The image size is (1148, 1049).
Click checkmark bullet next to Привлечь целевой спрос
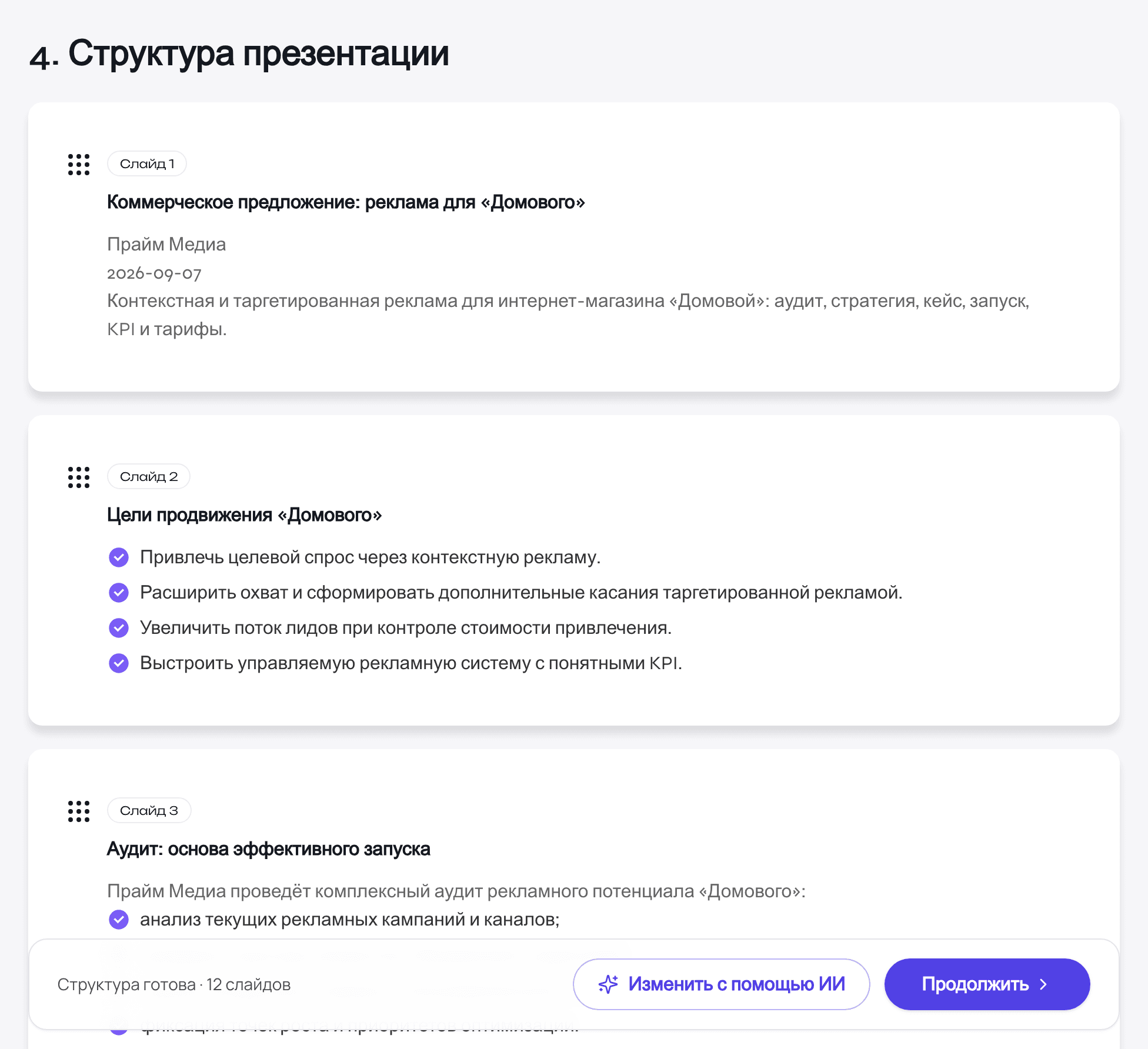click(119, 557)
